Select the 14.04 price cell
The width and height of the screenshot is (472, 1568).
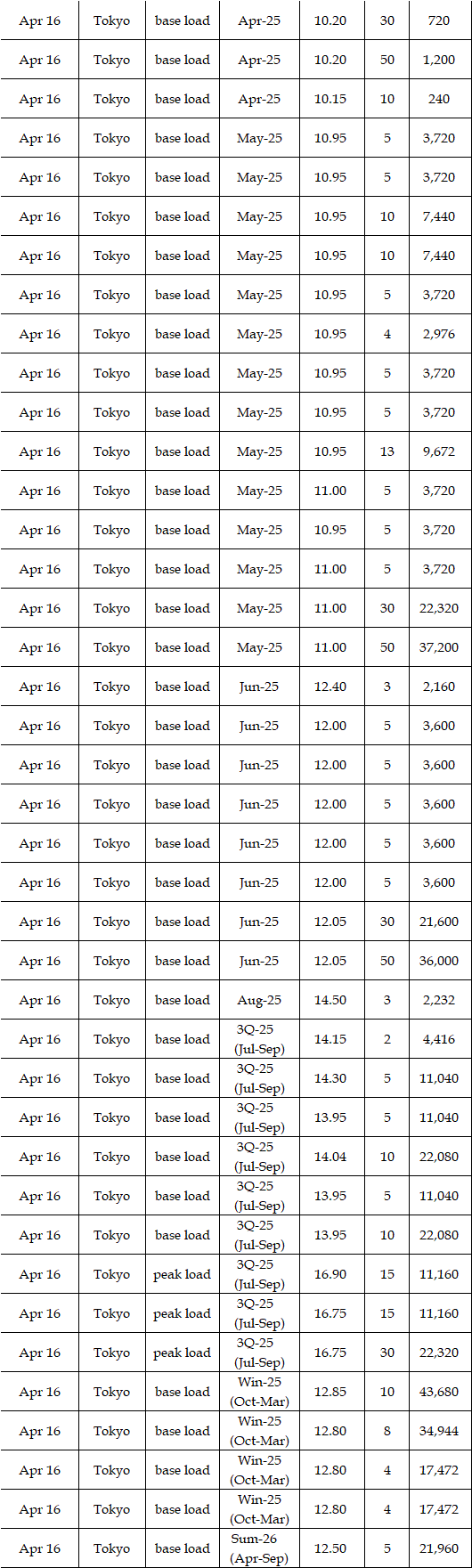(330, 1157)
